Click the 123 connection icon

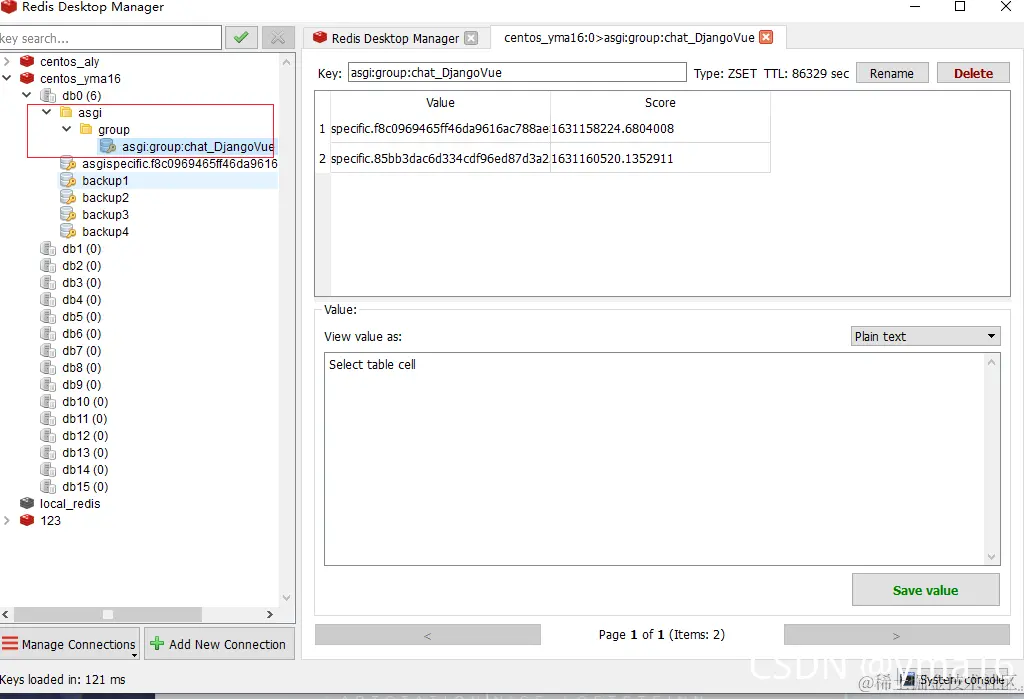pyautogui.click(x=27, y=520)
